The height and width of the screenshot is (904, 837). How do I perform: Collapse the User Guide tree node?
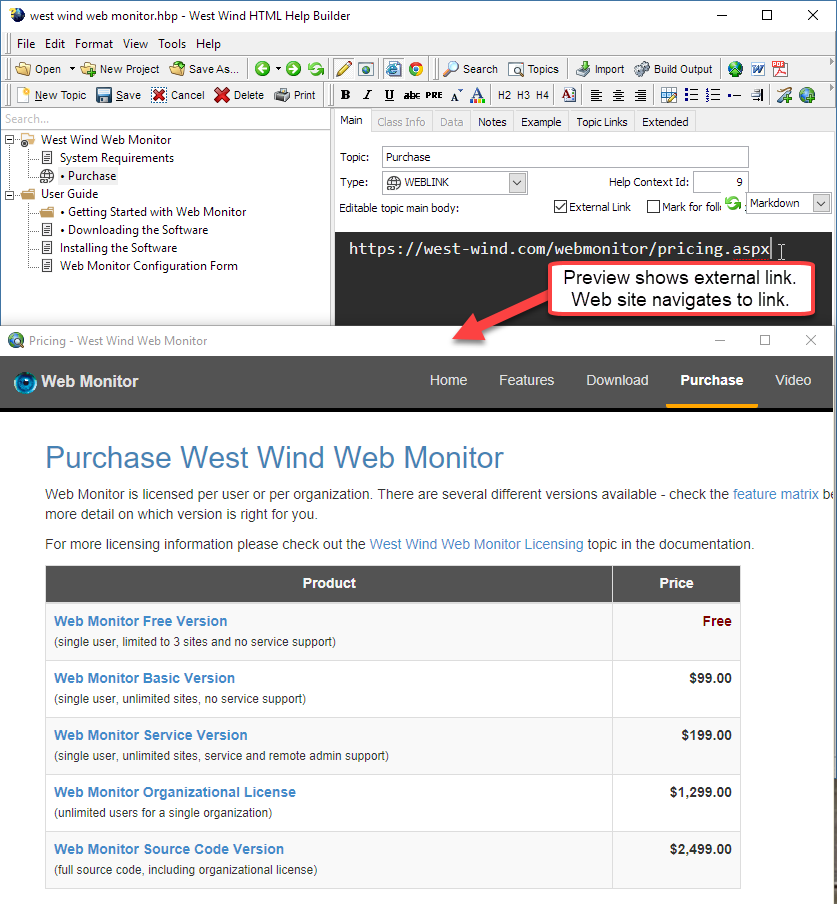click(x=9, y=195)
